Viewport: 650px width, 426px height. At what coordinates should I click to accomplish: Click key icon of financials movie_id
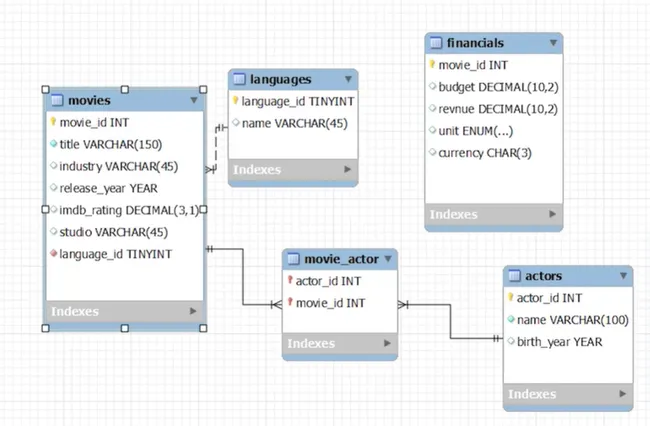coord(432,64)
